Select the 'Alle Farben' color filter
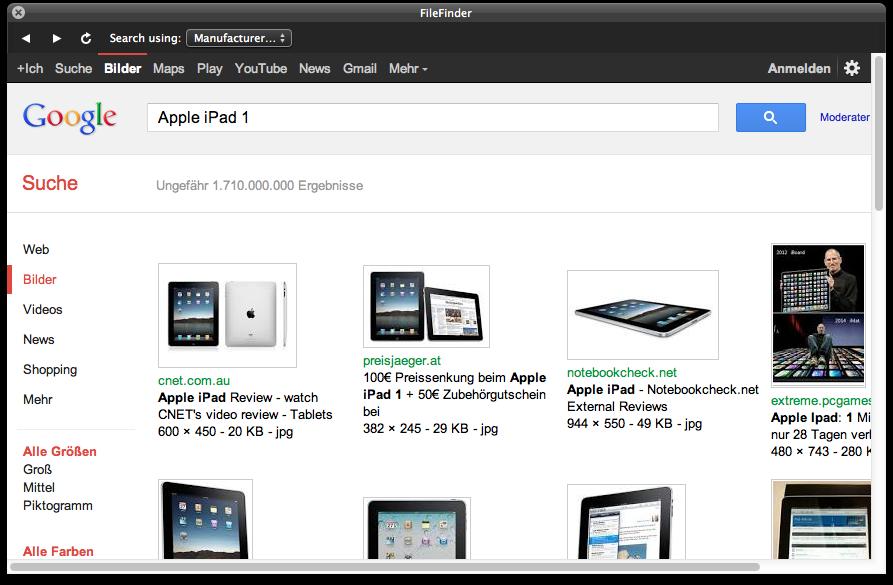This screenshot has height=585, width=893. [x=58, y=551]
